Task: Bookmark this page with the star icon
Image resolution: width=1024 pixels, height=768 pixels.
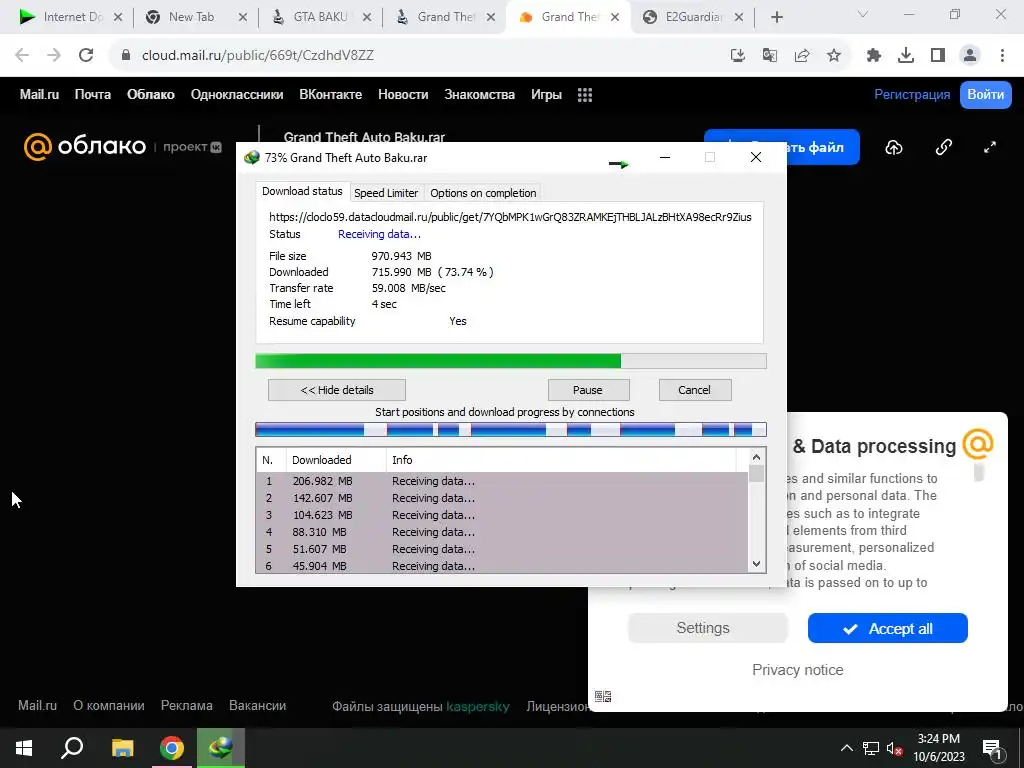Action: tap(834, 56)
